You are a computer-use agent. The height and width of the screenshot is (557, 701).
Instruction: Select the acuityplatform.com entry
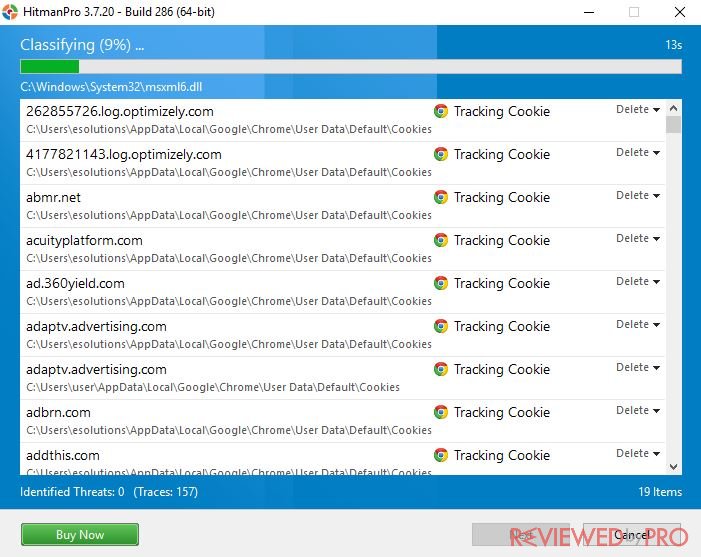(342, 249)
